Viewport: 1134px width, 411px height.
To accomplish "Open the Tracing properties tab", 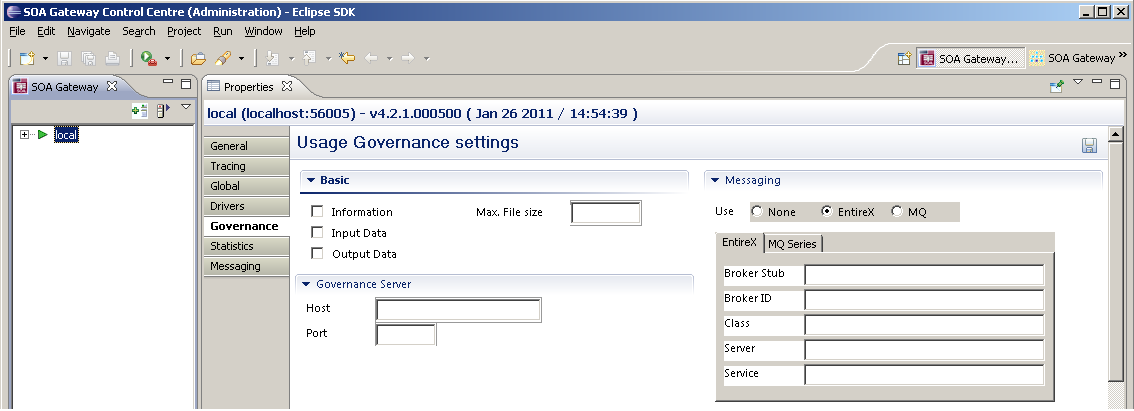I will [246, 166].
